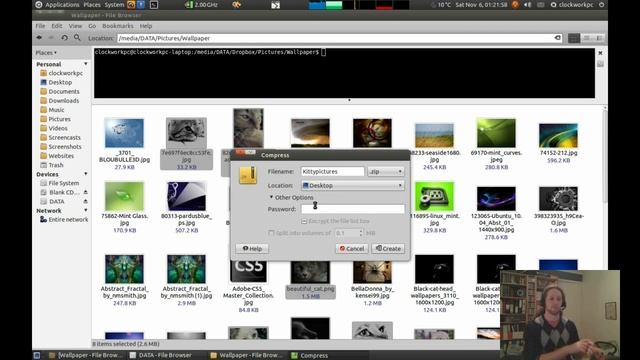
Task: Open the File menu
Action: [40, 26]
